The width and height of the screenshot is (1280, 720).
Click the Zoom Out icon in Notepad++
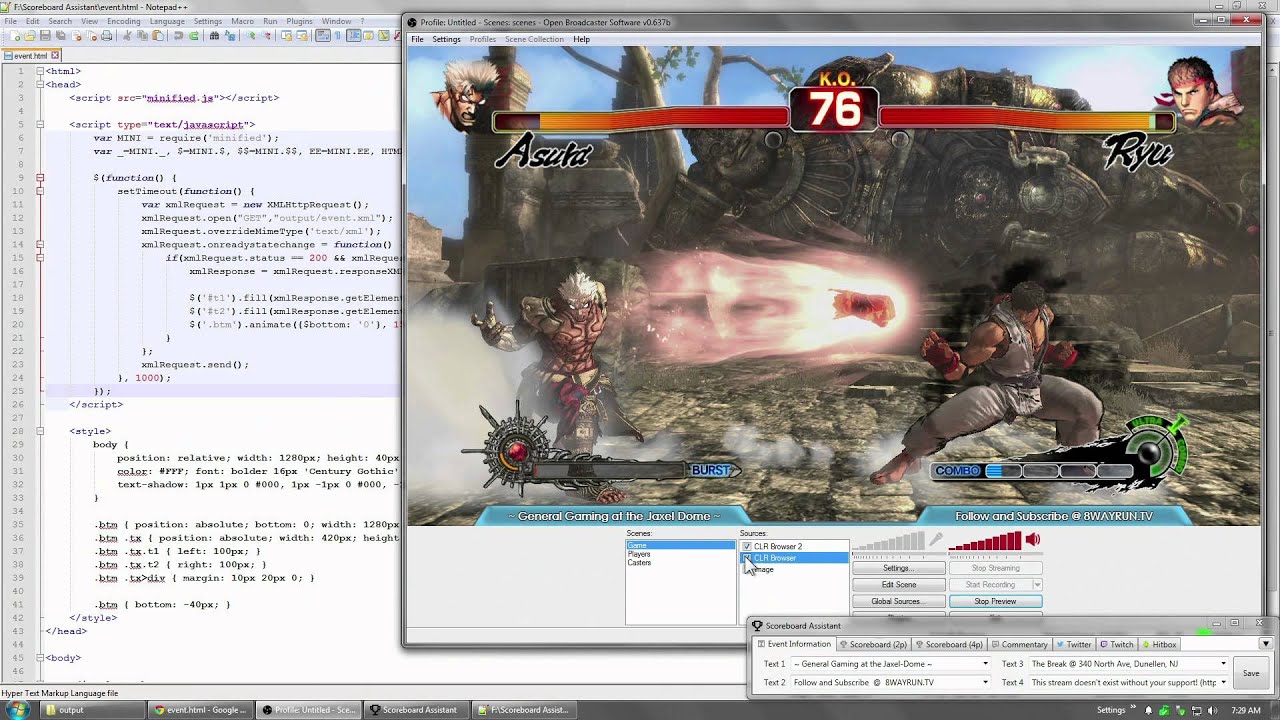click(x=267, y=36)
